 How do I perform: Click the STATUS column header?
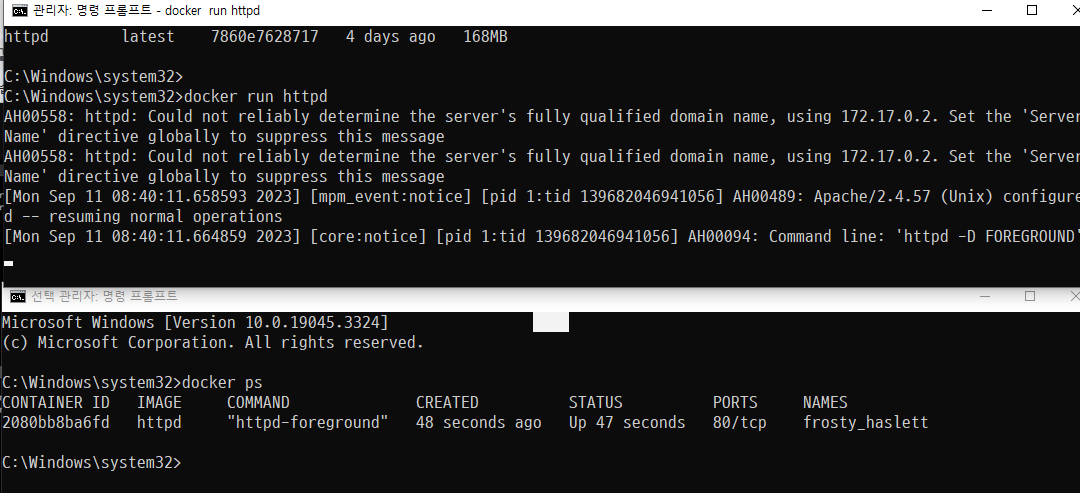(596, 402)
